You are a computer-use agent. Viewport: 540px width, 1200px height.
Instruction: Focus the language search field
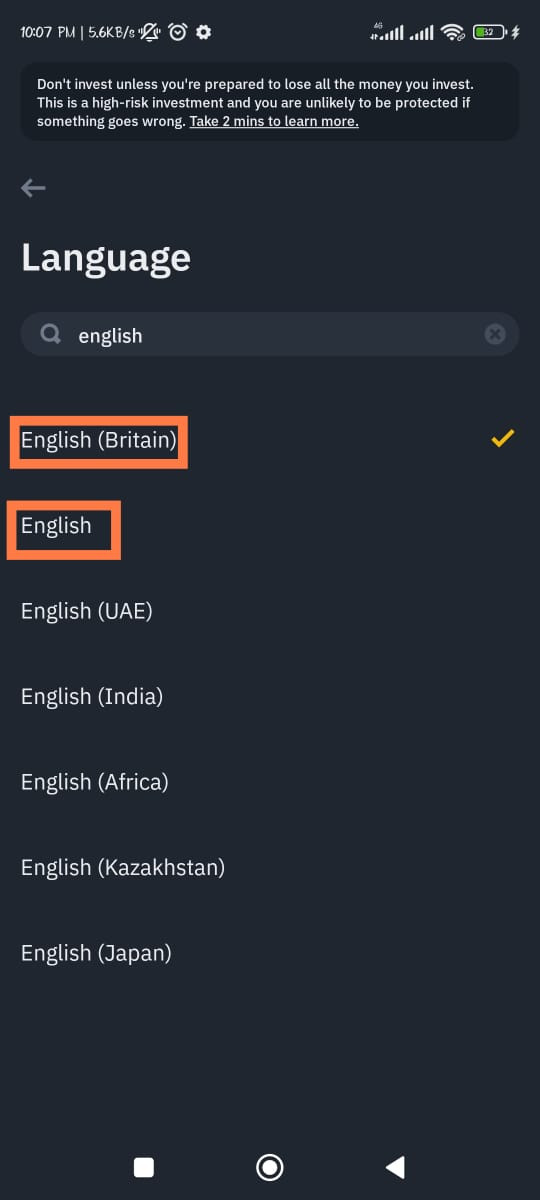270,335
